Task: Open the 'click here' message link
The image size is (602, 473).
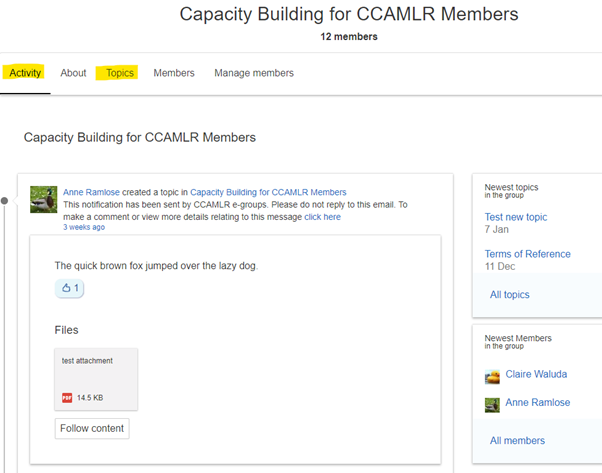Action: pyautogui.click(x=322, y=217)
